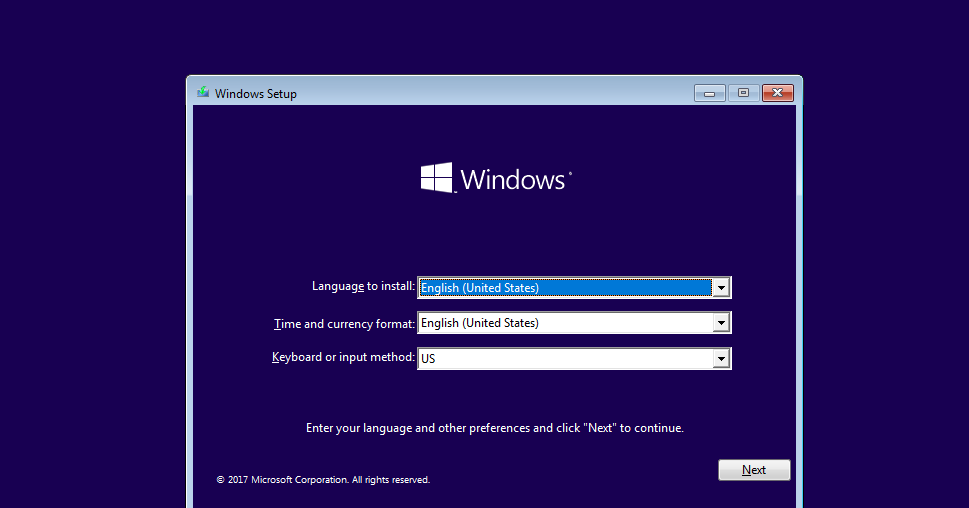Click the '© 2017 Microsoft Corporation' copyright text
This screenshot has width=969, height=508.
point(323,480)
